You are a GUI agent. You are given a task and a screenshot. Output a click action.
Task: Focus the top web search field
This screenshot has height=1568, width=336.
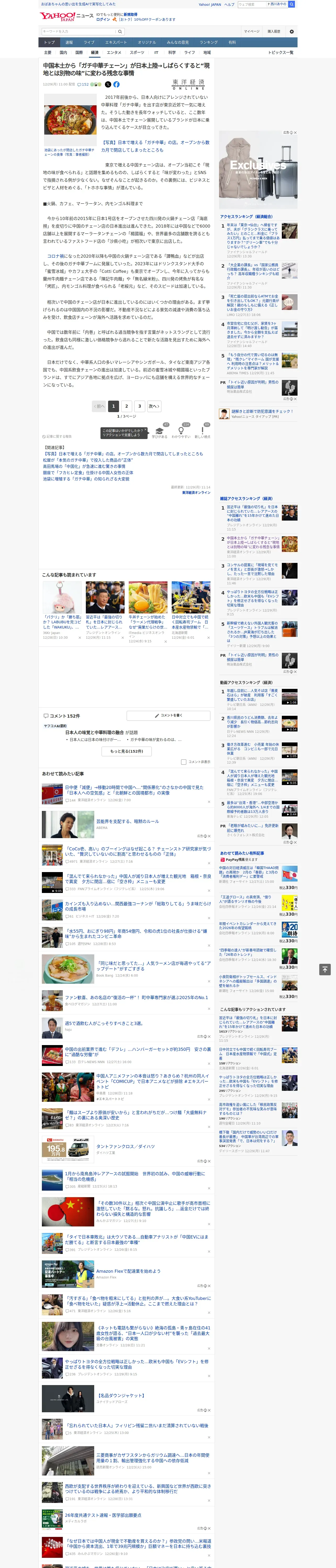(x=251, y=4)
